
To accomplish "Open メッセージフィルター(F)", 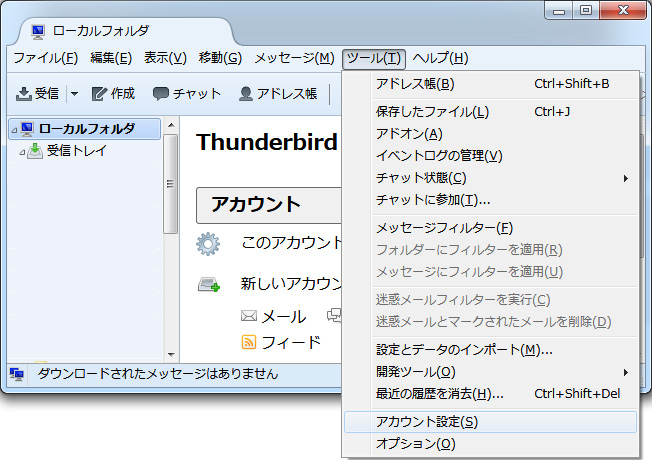I will click(491, 228).
